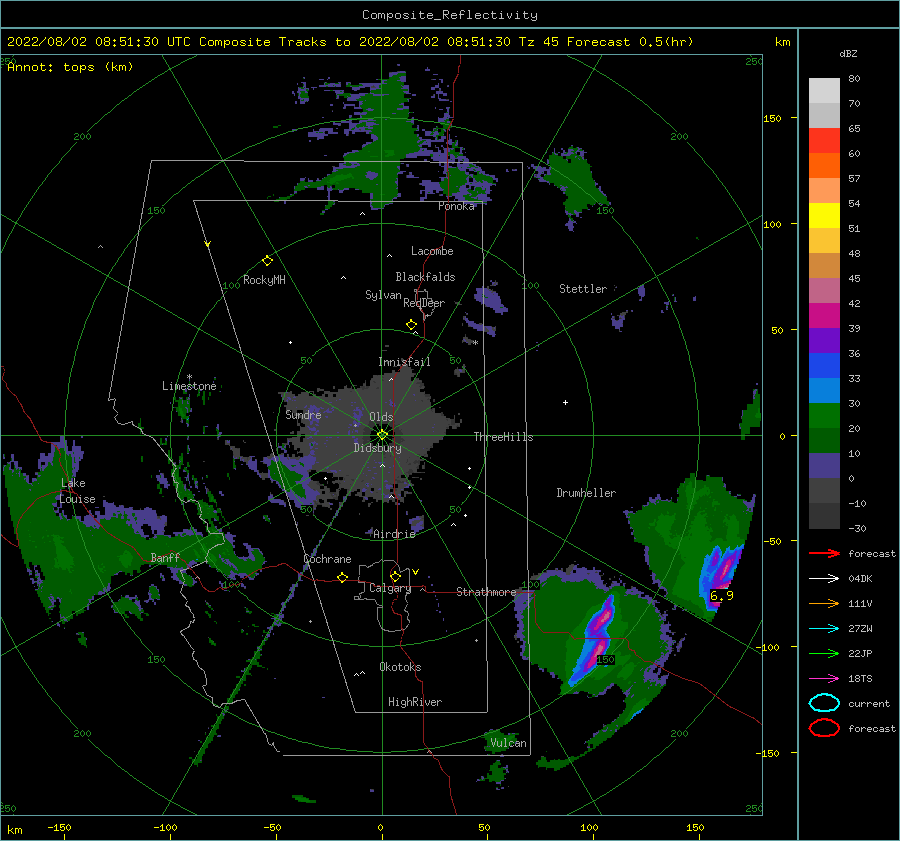Screen dimensions: 900x841
Task: Click the Vulcan label
Action: (509, 743)
